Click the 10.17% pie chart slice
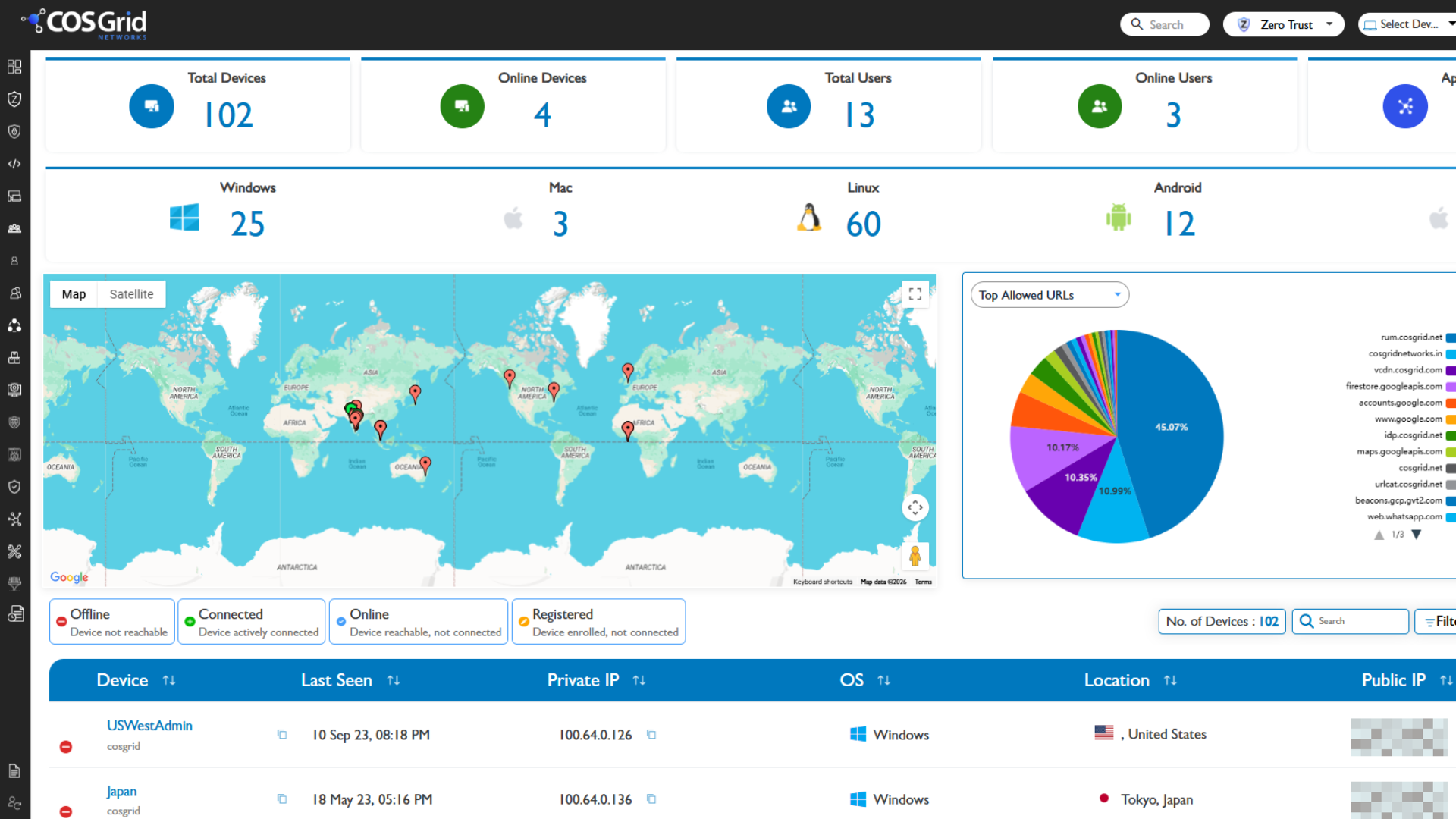The image size is (1456, 819). [1062, 449]
